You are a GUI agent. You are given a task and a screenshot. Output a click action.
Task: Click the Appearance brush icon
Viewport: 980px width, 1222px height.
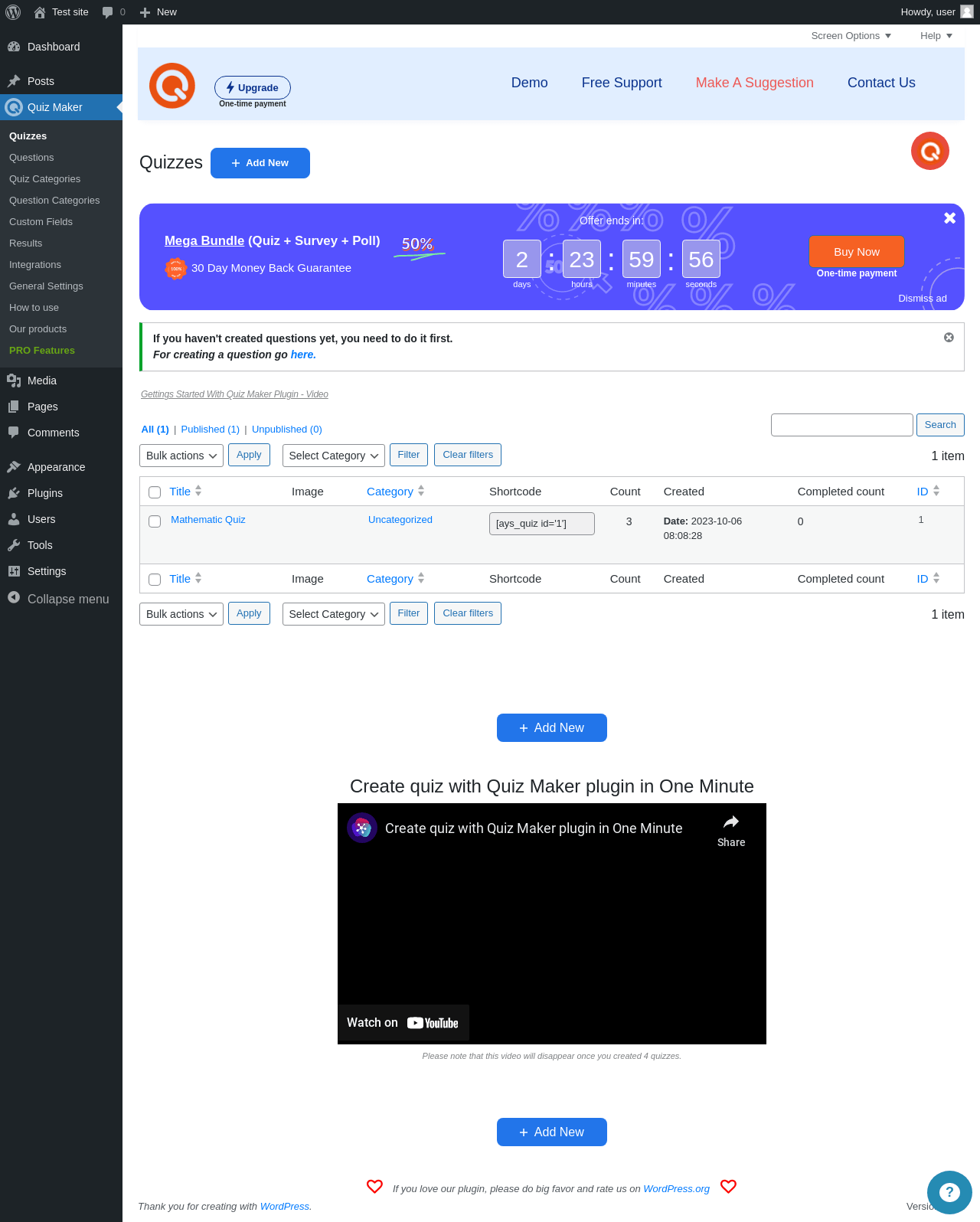[x=14, y=467]
